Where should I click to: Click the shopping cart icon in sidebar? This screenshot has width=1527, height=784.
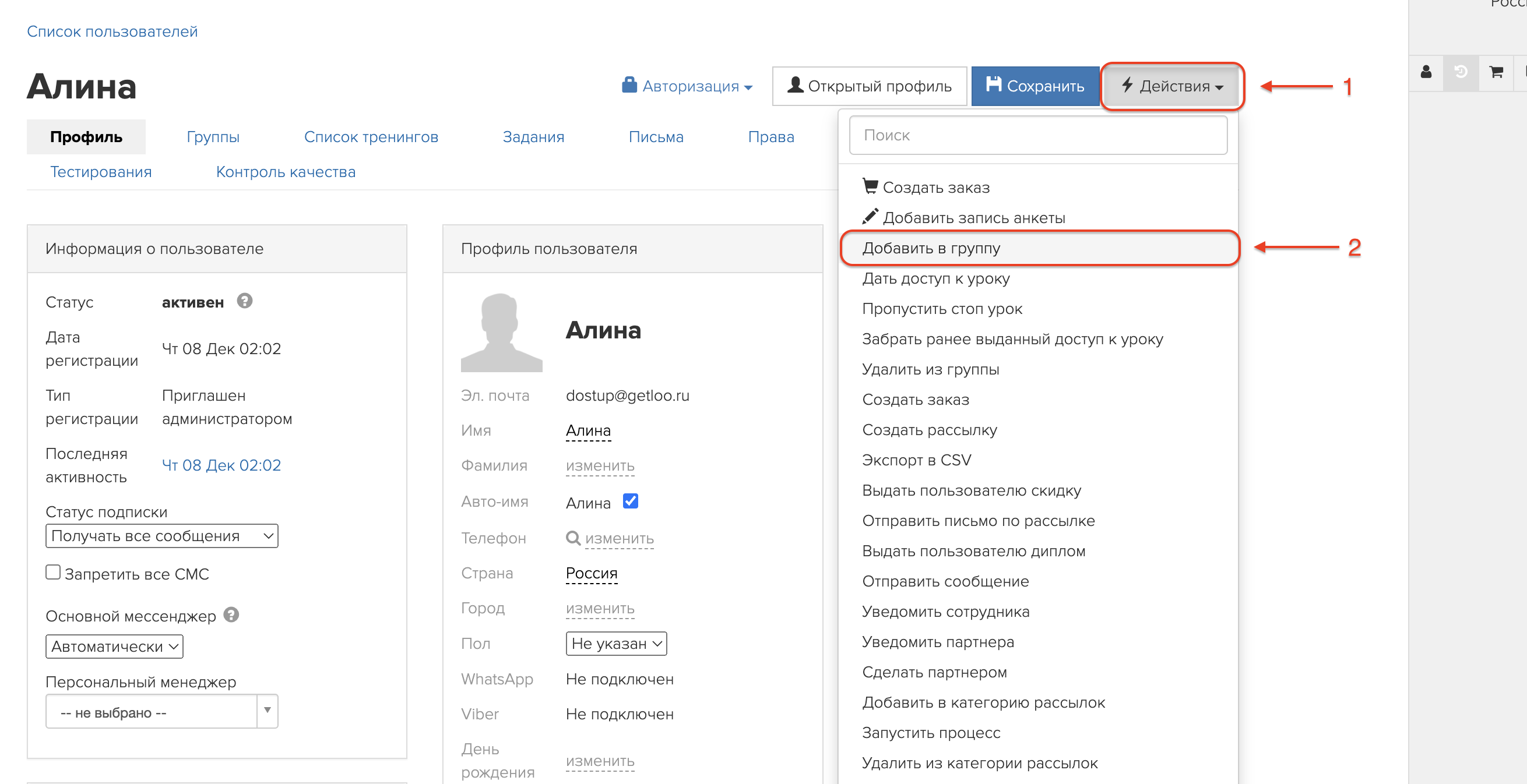pos(1496,72)
